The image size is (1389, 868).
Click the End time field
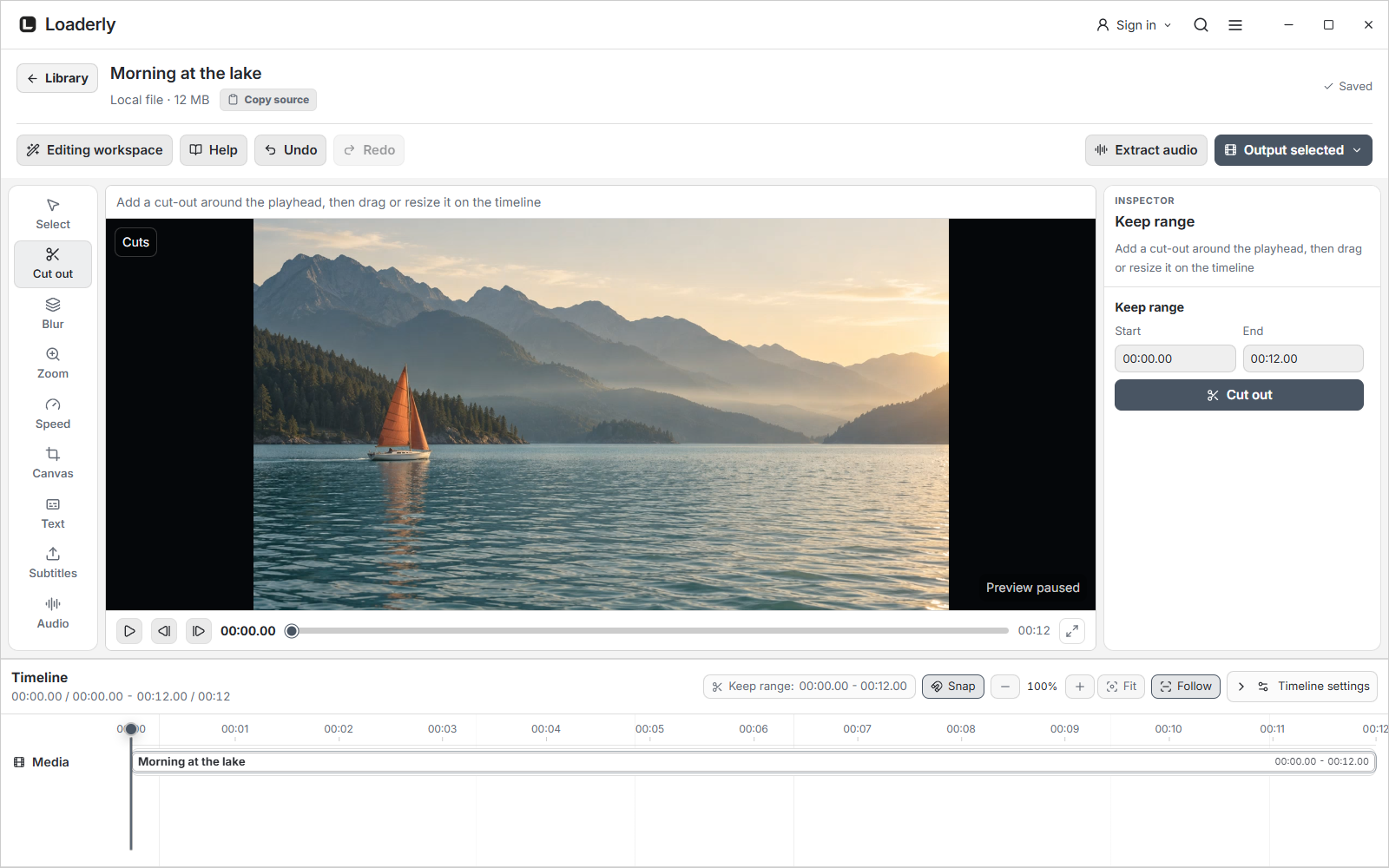click(x=1302, y=358)
